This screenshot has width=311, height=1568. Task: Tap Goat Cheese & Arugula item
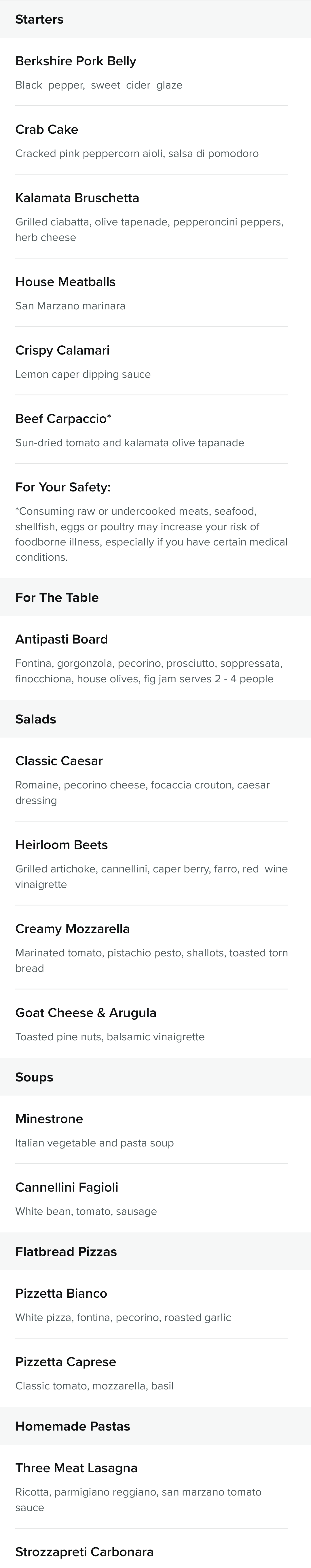(x=155, y=1023)
